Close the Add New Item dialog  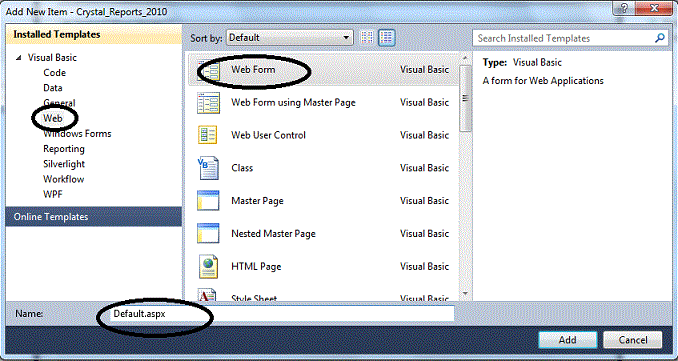(x=655, y=9)
